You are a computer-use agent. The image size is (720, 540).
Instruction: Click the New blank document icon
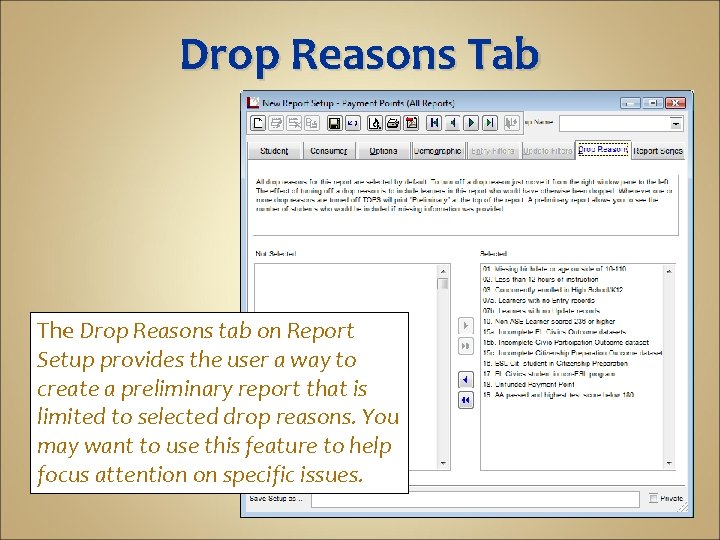[x=258, y=123]
